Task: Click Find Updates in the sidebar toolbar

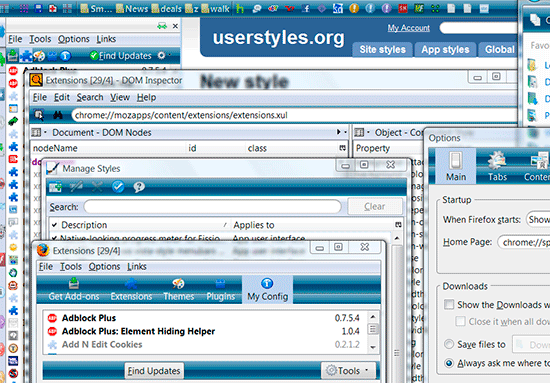Action: 120,55
